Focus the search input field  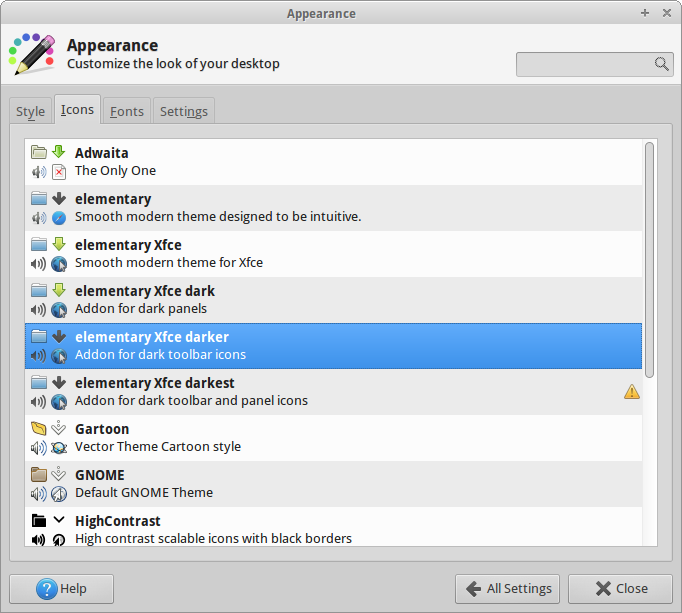[595, 64]
